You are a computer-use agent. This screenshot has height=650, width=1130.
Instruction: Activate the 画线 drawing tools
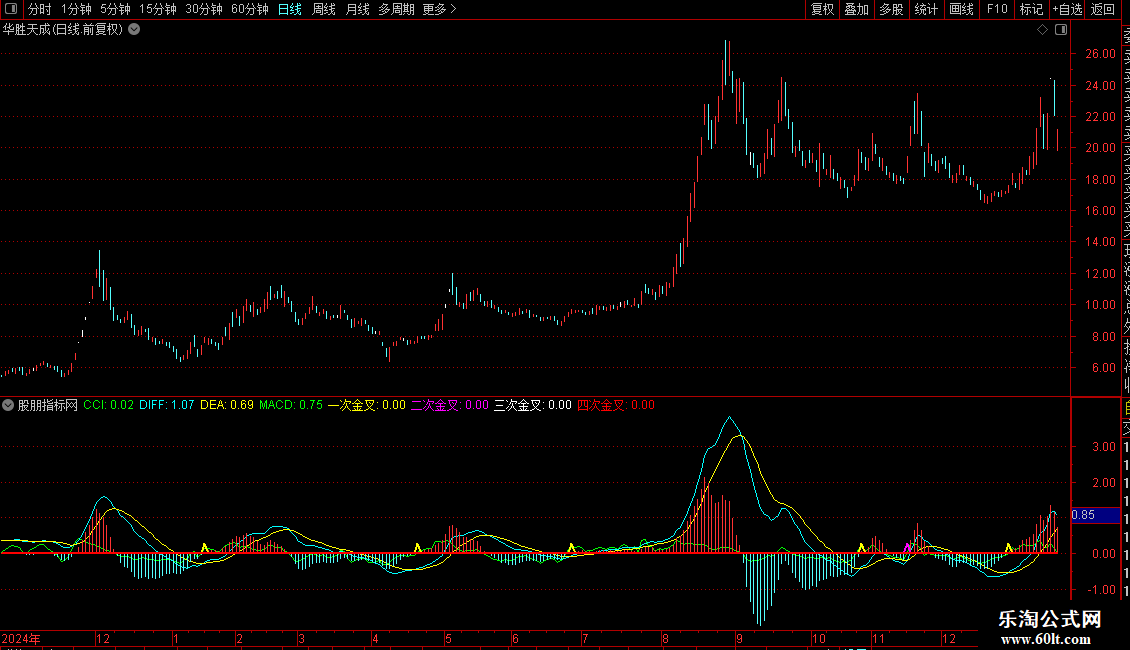pyautogui.click(x=961, y=9)
